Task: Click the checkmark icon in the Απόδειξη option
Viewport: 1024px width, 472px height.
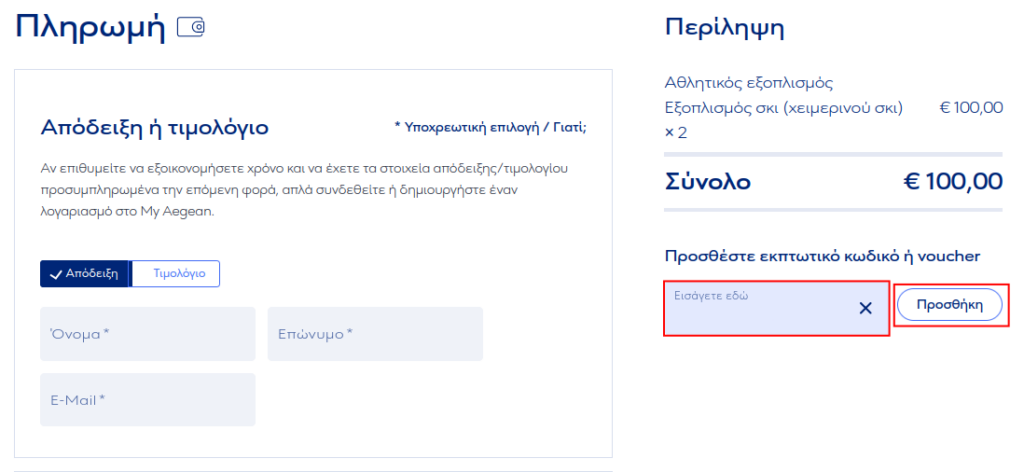Action: pos(55,274)
